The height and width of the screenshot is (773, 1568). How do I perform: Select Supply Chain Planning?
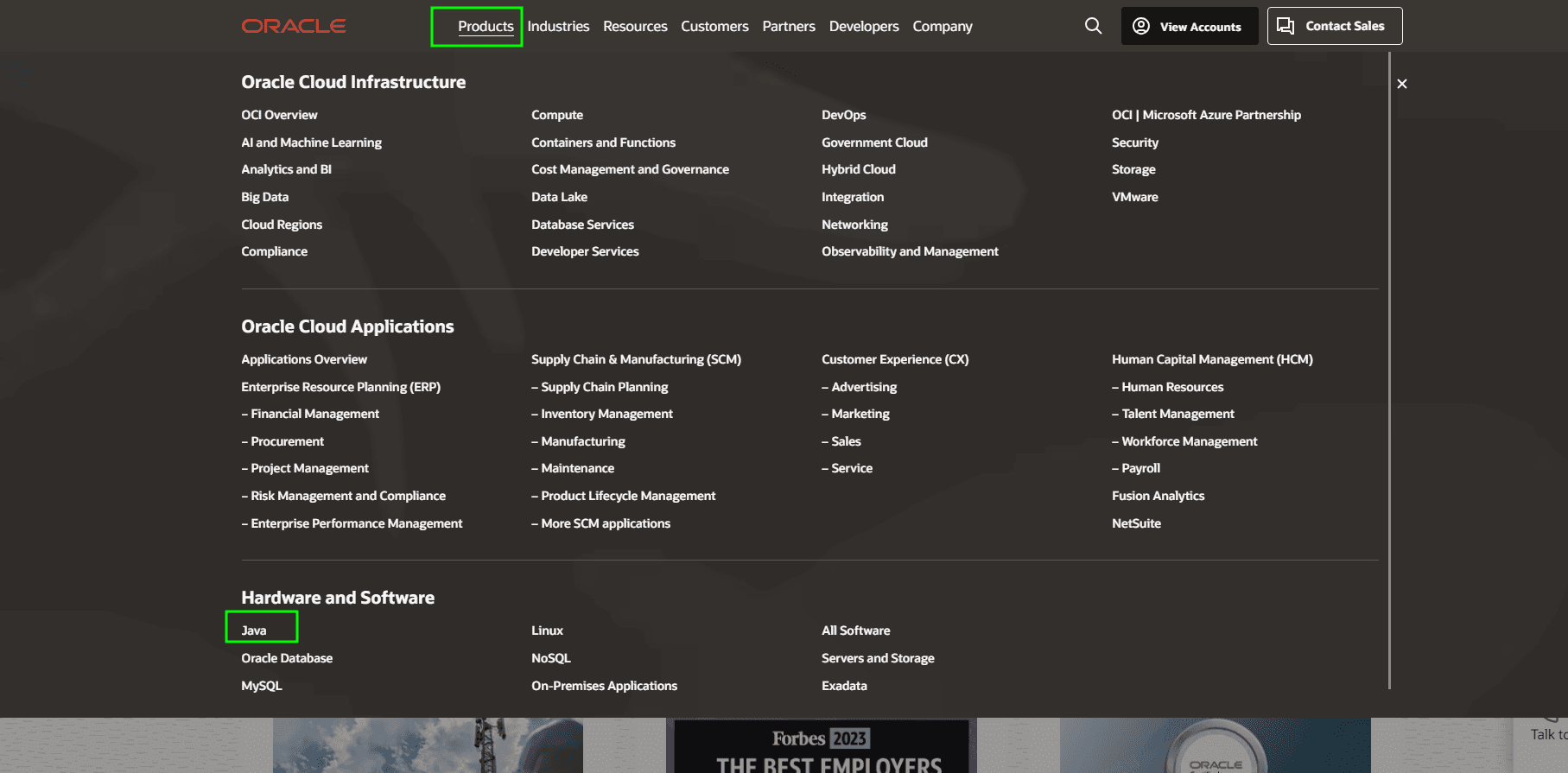tap(600, 387)
